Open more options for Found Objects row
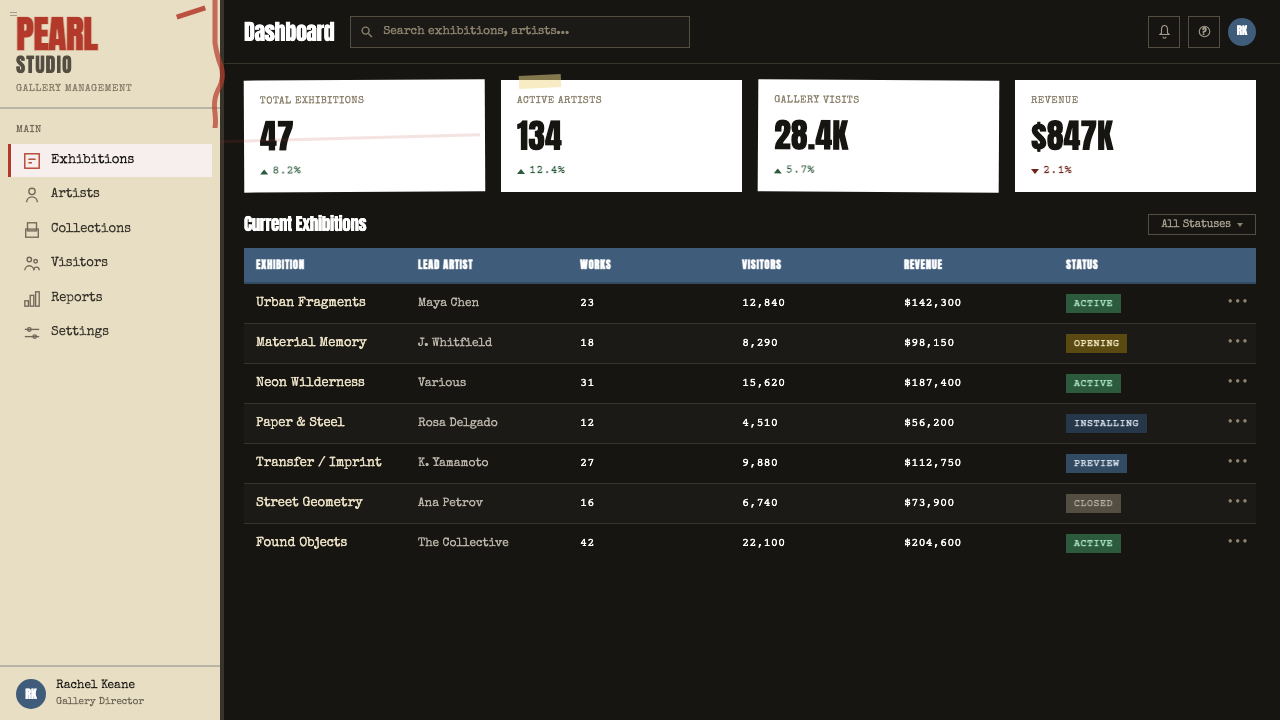1280x720 pixels. pos(1238,541)
